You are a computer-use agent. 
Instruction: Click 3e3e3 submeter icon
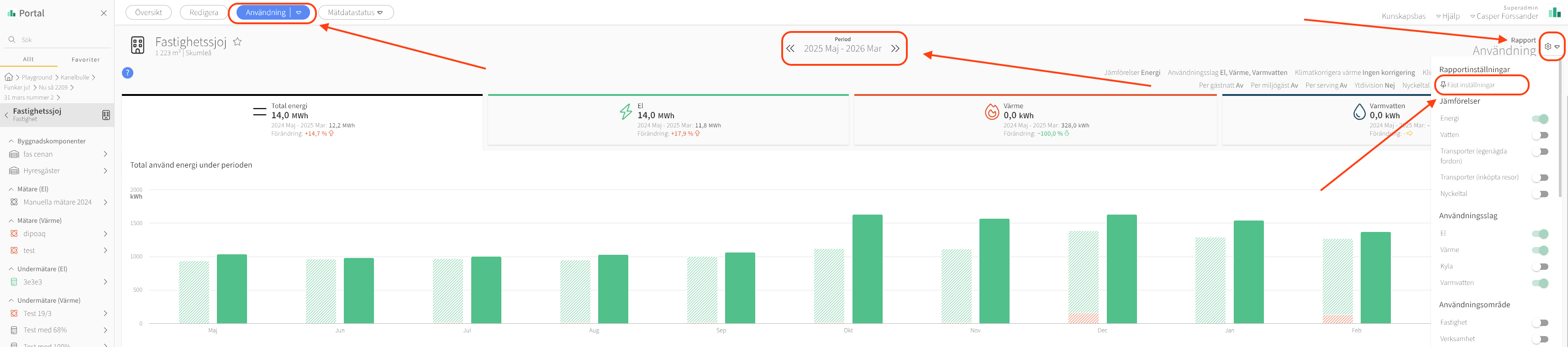pos(14,282)
